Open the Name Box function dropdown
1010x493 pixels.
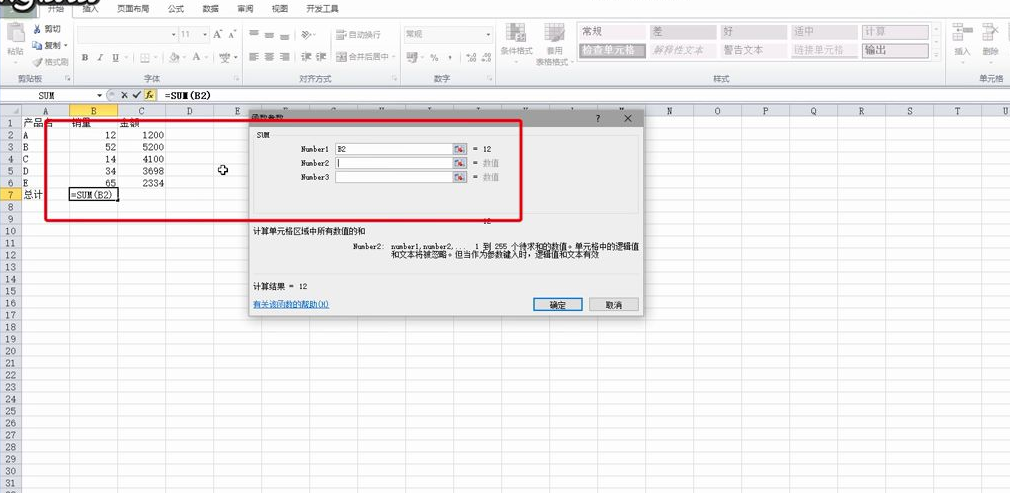(x=99, y=96)
